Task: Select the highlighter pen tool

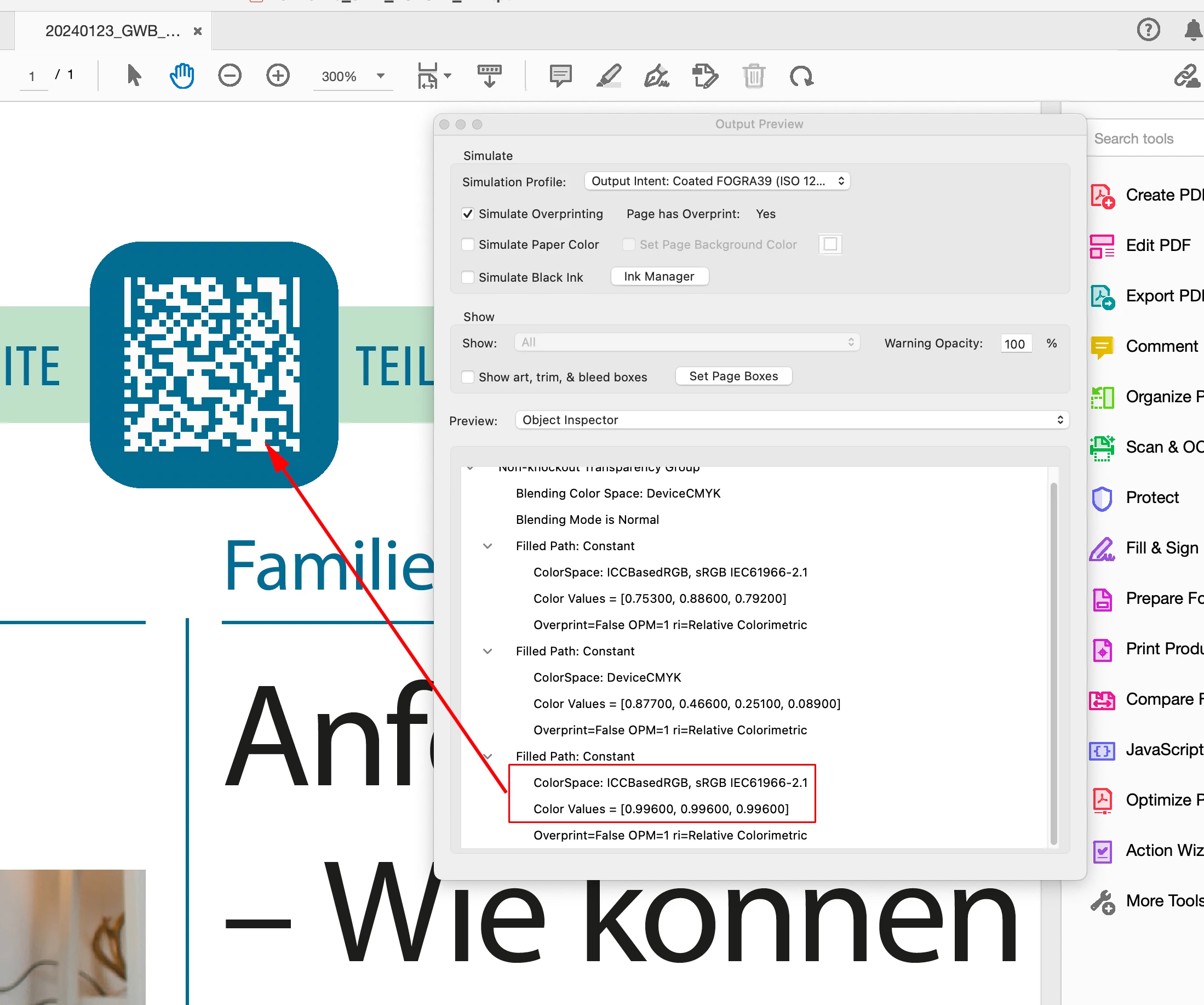Action: click(609, 76)
